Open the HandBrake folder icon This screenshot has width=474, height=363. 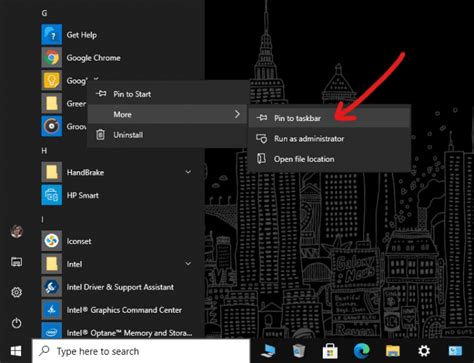52,172
